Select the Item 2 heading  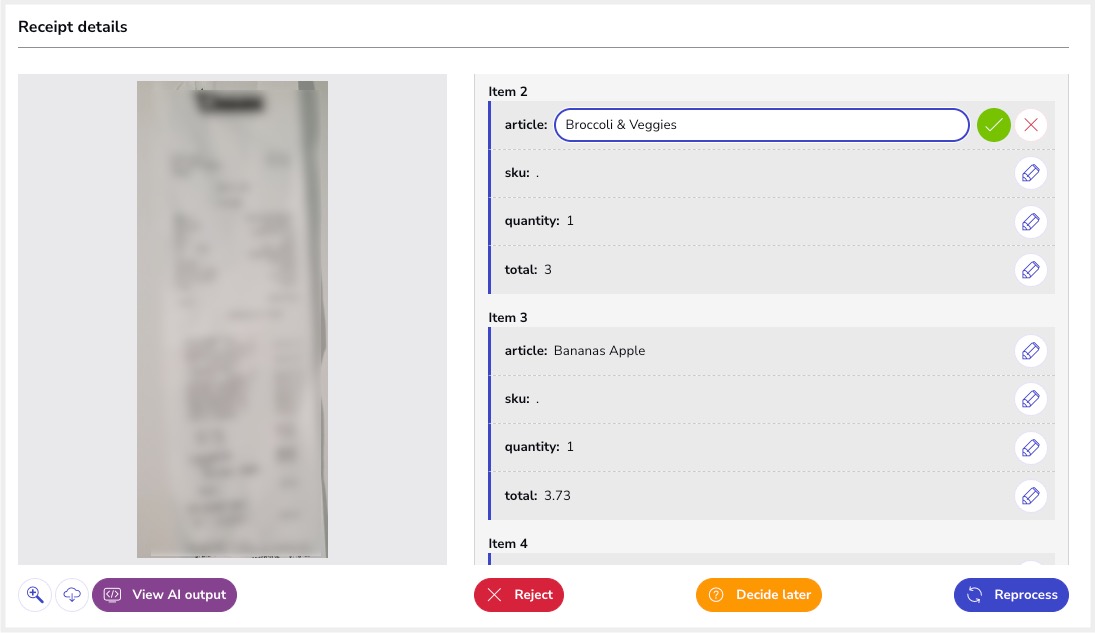coord(508,92)
